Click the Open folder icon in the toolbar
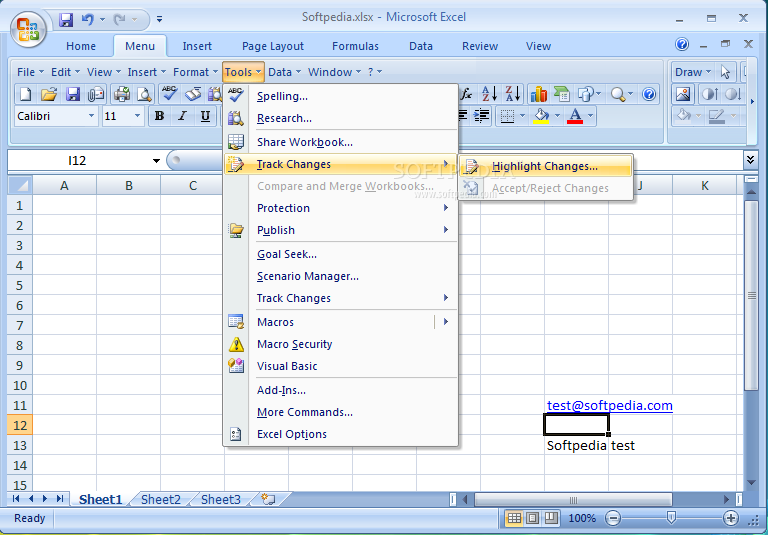 (48, 94)
